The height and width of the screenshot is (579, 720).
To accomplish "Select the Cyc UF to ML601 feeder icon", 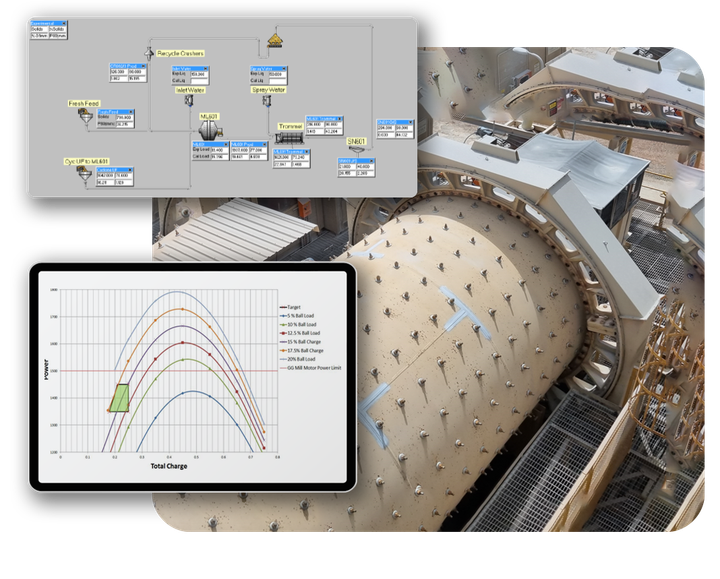I will click(x=84, y=175).
